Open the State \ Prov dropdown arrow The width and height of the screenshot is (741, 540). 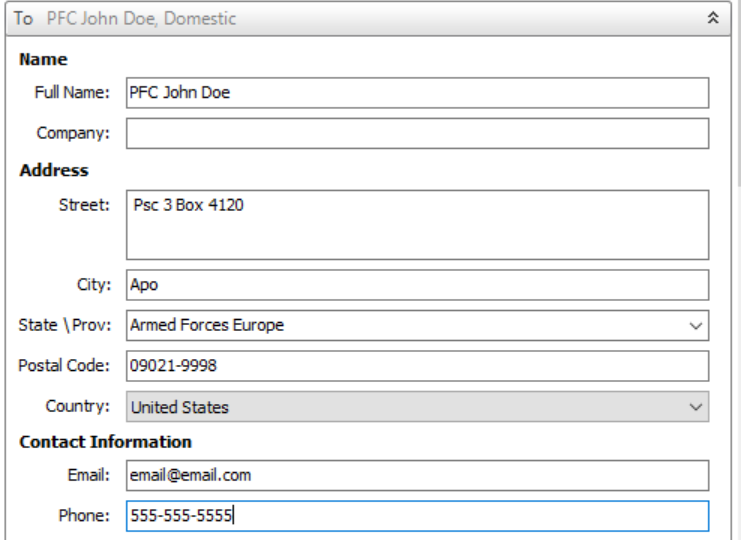695,325
